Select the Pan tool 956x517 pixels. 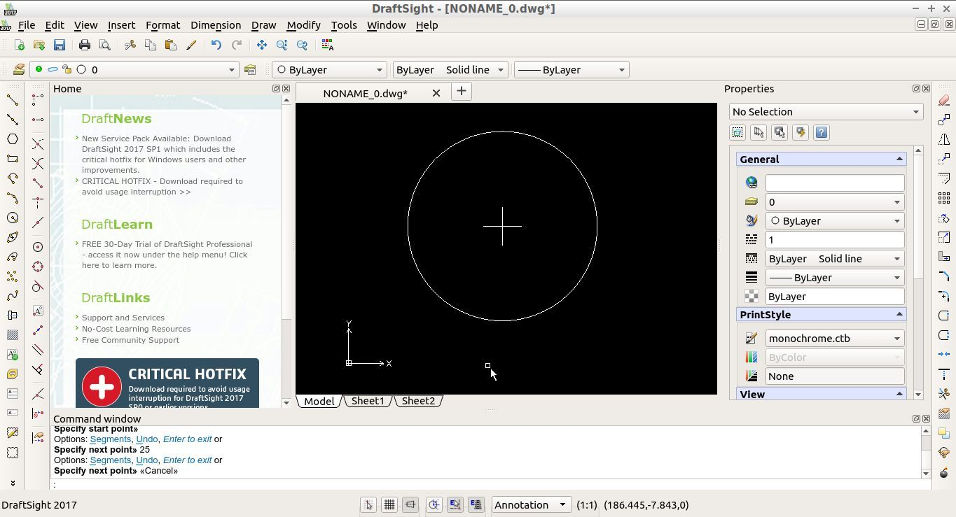click(262, 45)
